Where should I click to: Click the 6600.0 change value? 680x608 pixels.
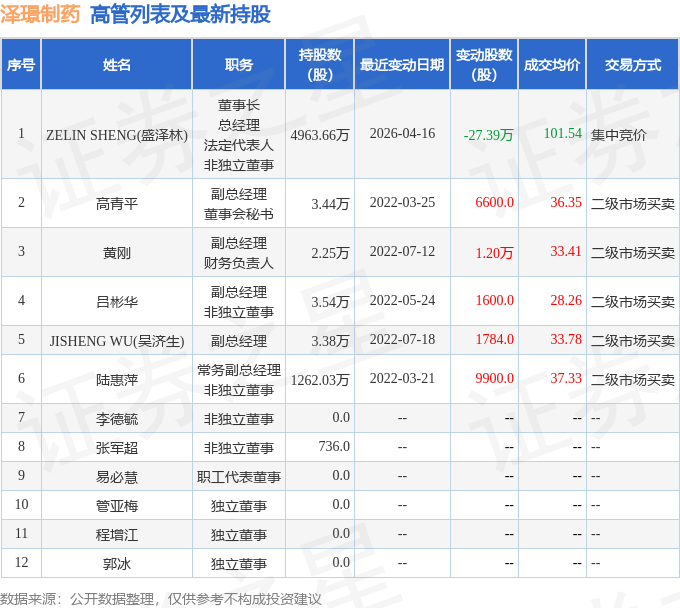[494, 203]
